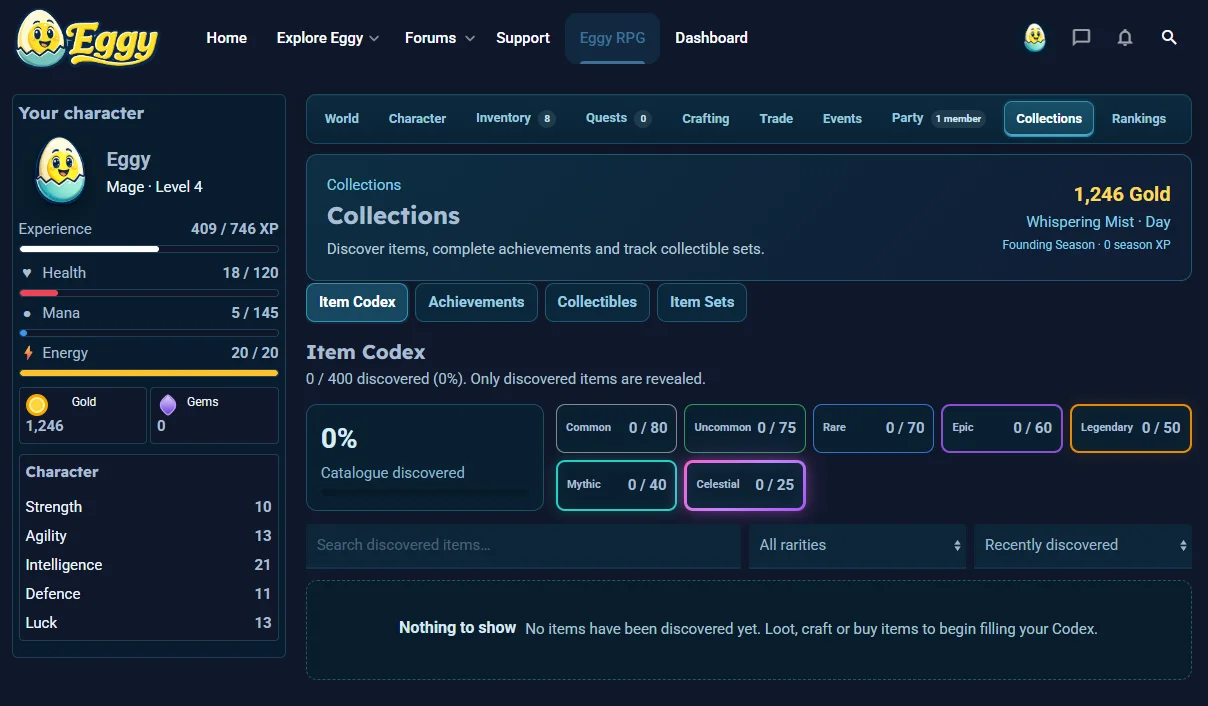Viewport: 1208px width, 706px height.
Task: Filter by the Celestial rarity card
Action: [x=745, y=485]
